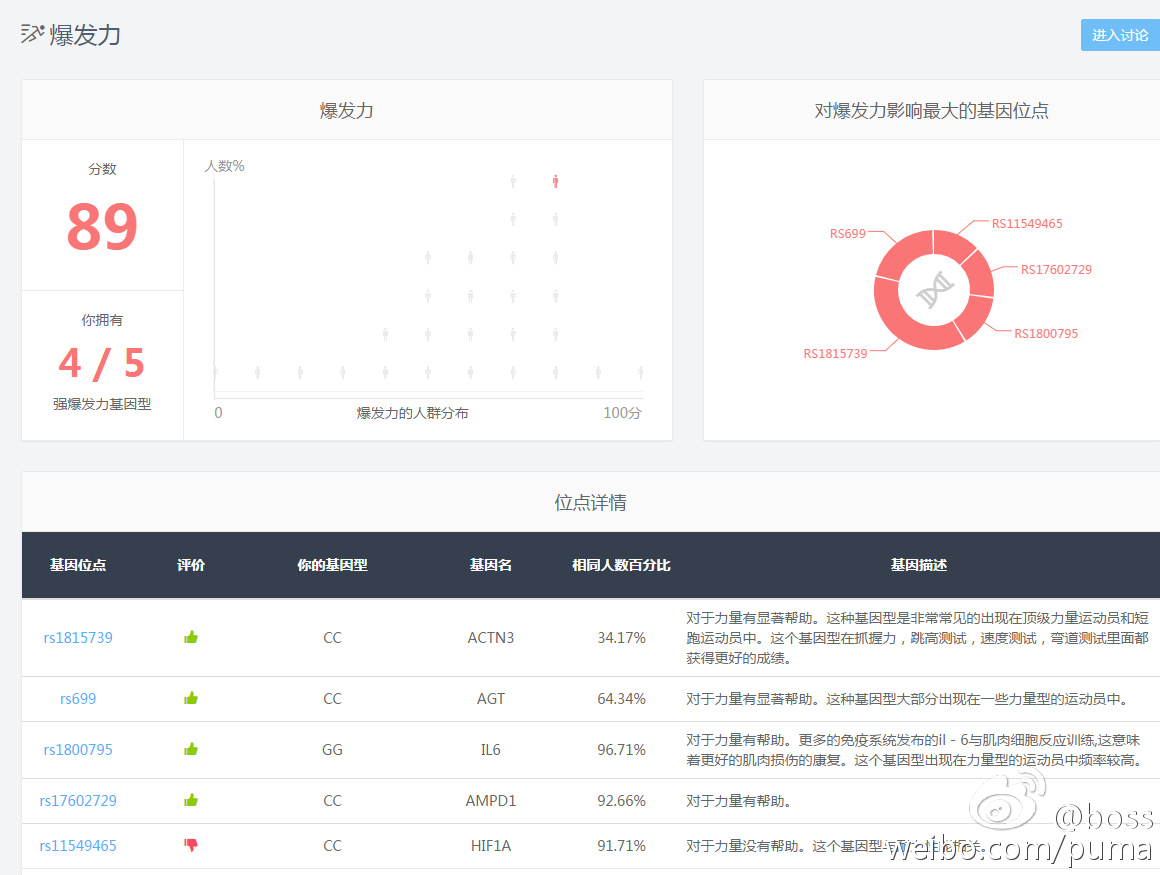Viewport: 1160px width, 875px height.
Task: Select the RS699 label on the donut chart
Action: point(847,234)
